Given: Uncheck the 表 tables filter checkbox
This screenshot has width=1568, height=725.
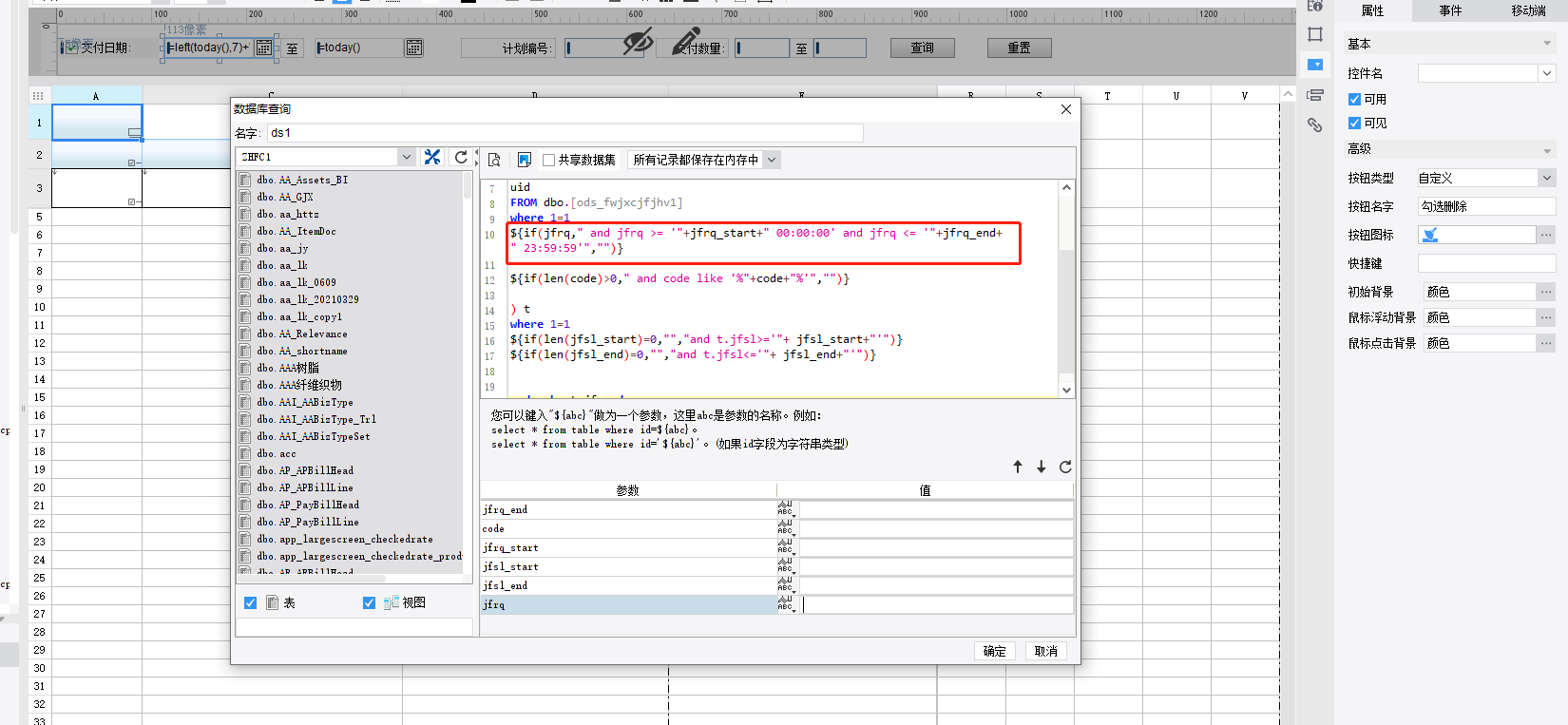Looking at the screenshot, I should 250,602.
